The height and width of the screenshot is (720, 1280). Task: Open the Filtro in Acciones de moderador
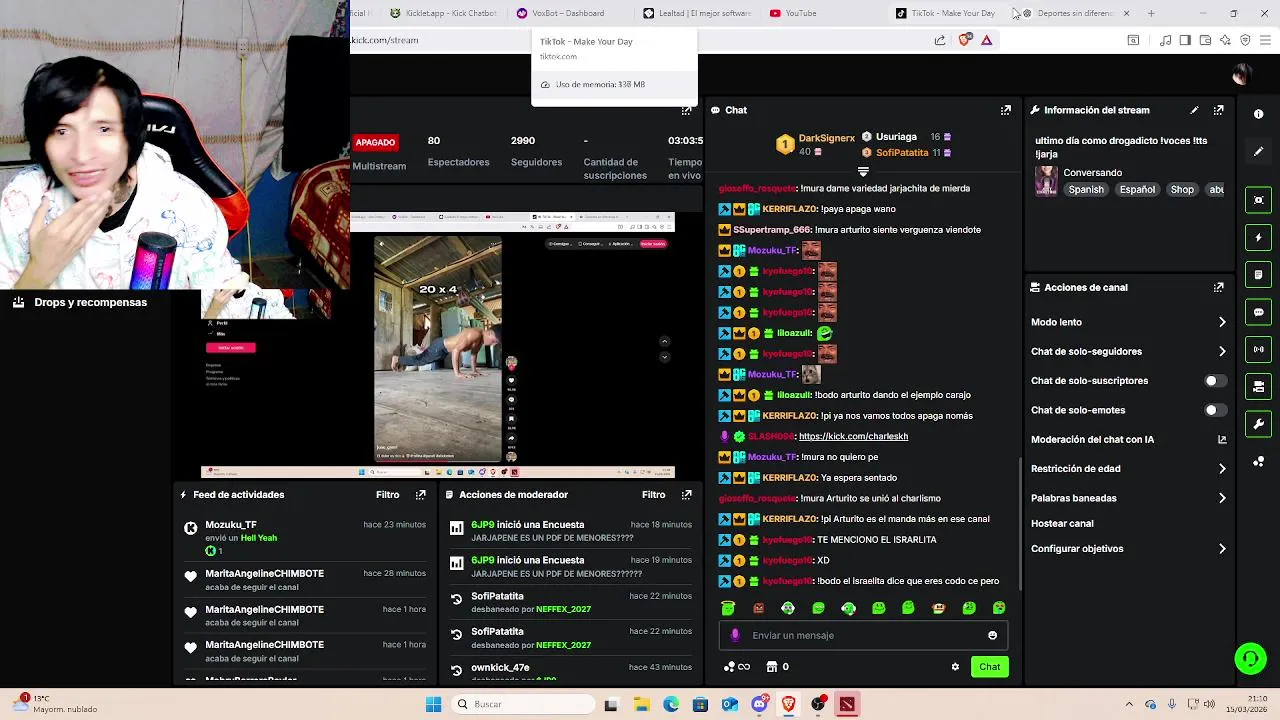[653, 495]
